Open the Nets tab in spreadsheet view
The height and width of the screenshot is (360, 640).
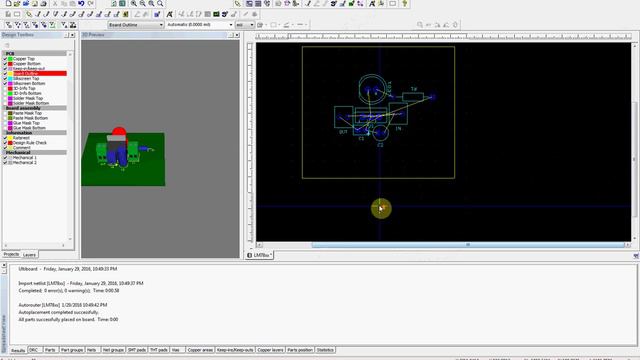click(x=92, y=350)
